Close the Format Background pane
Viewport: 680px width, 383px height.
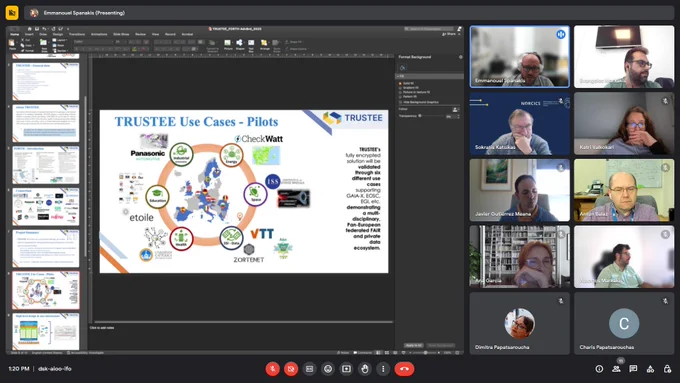tap(461, 57)
